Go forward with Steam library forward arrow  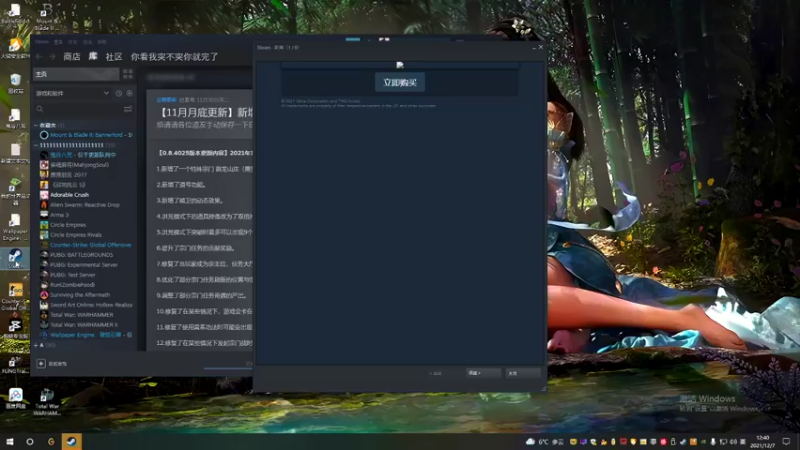click(x=52, y=57)
